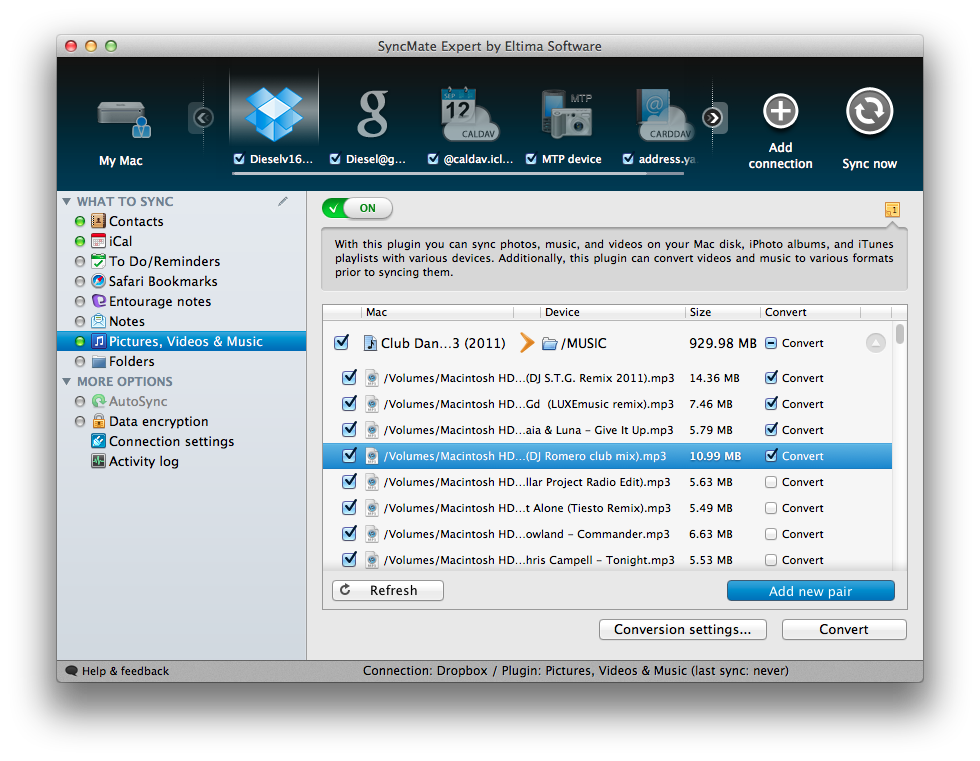The image size is (980, 761).
Task: Toggle the plugin ON switch off
Action: click(357, 208)
